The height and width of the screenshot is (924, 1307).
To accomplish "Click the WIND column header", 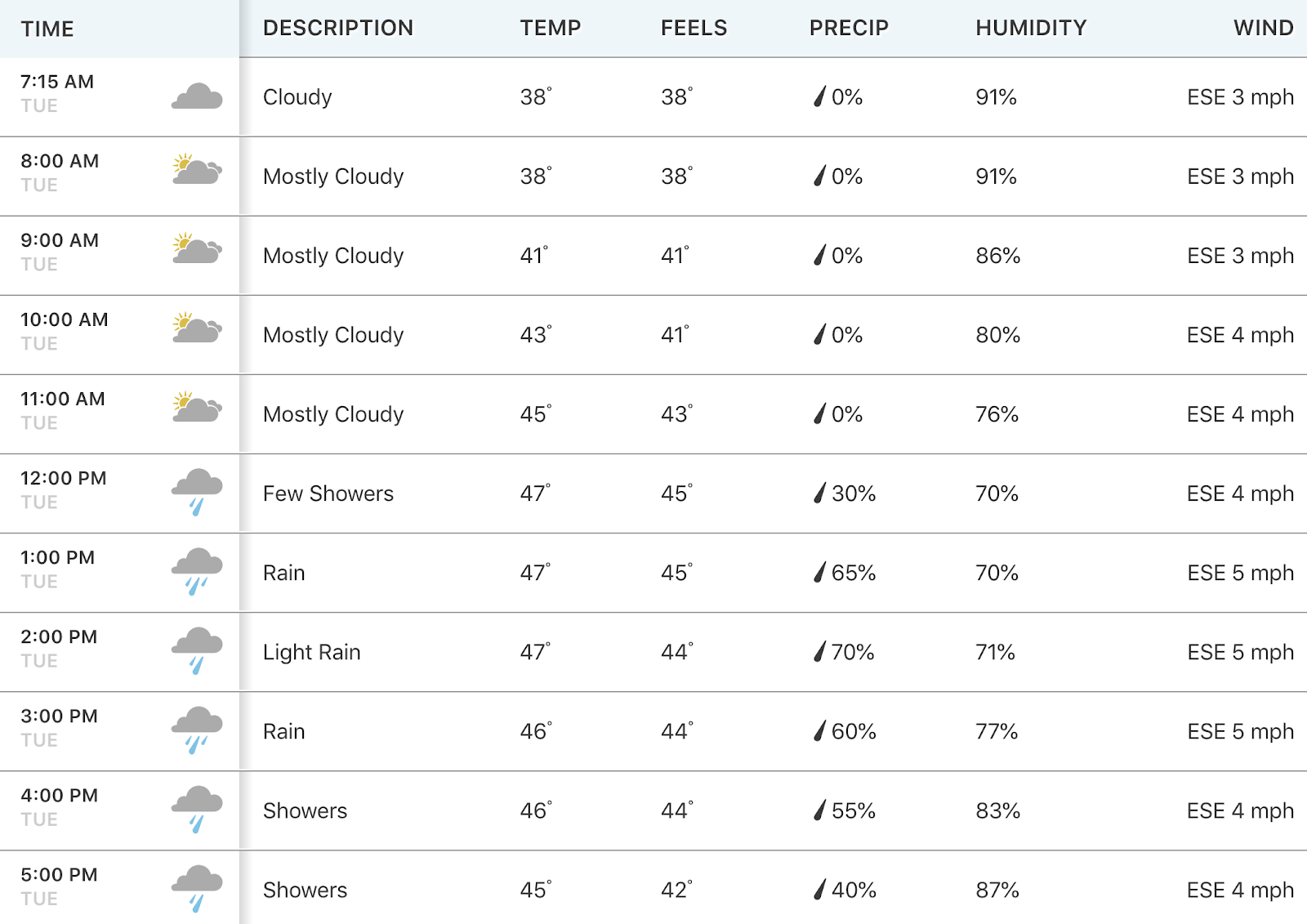I will tap(1264, 28).
